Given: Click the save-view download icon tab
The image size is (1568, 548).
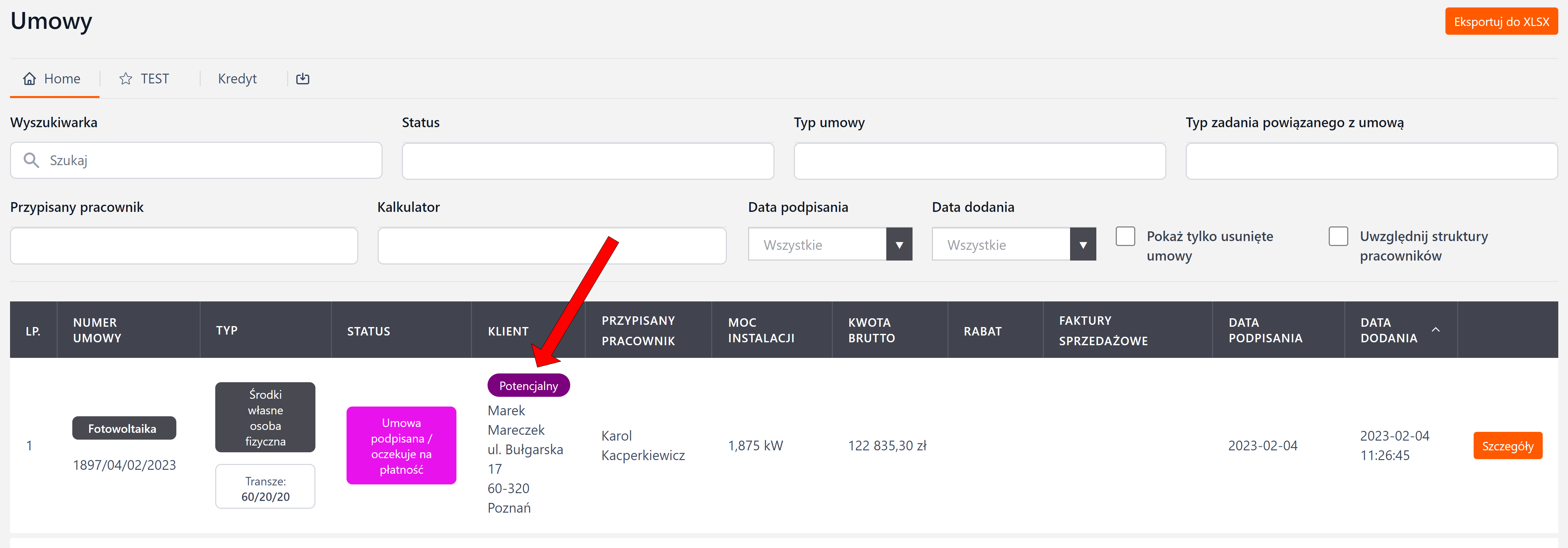Looking at the screenshot, I should 302,79.
